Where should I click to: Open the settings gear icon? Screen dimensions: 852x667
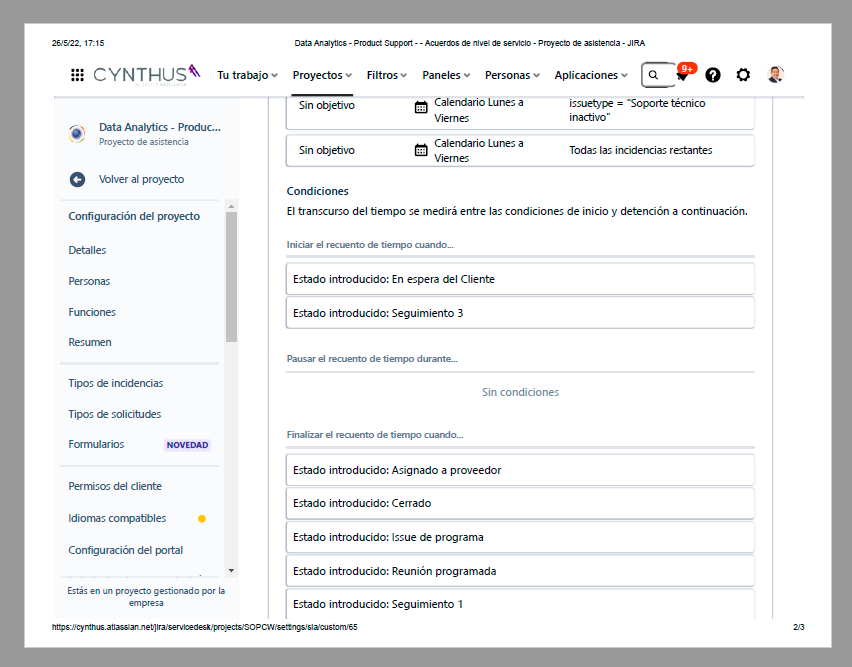(743, 75)
